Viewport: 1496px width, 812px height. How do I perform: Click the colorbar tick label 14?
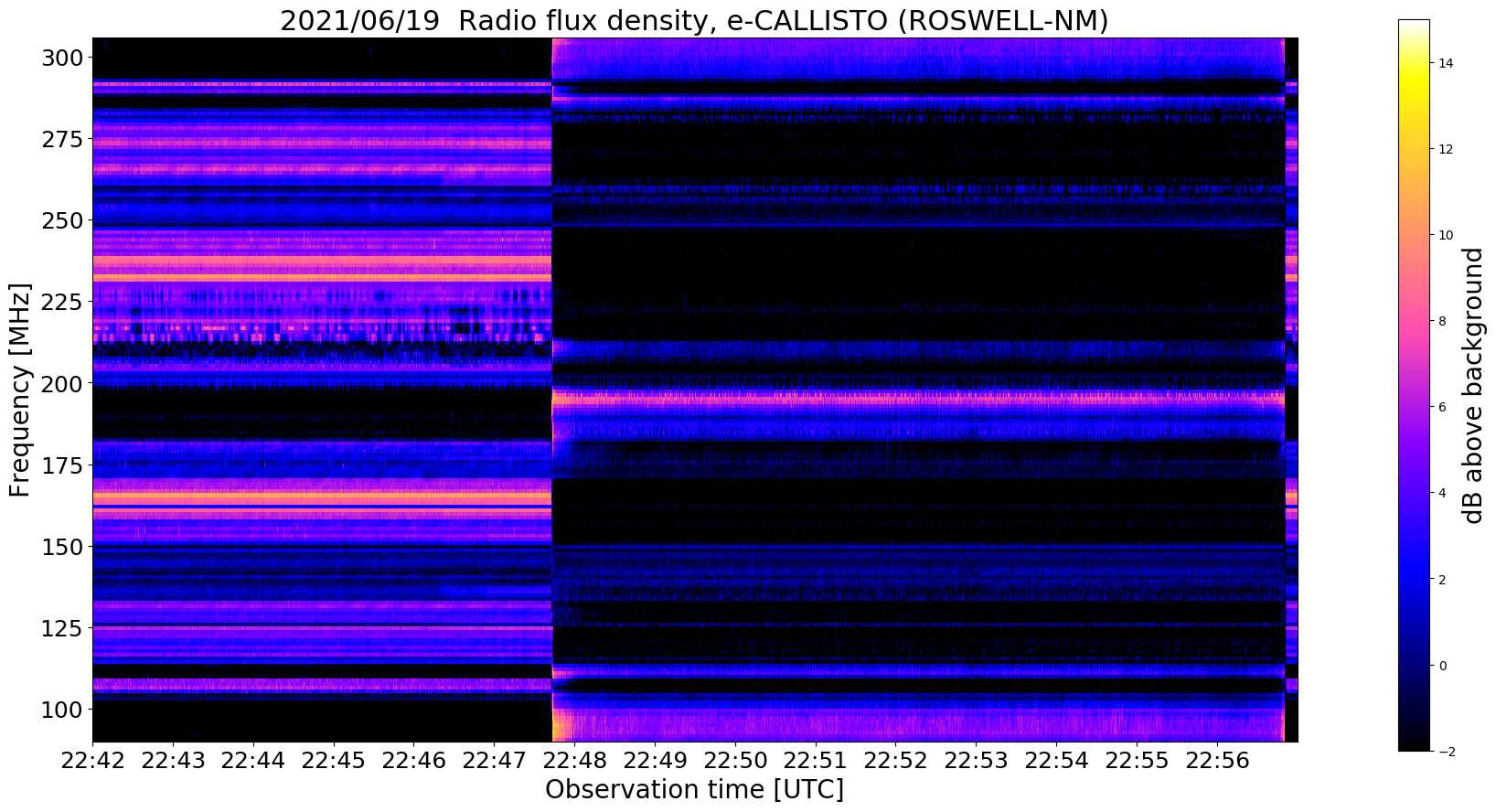click(1447, 63)
